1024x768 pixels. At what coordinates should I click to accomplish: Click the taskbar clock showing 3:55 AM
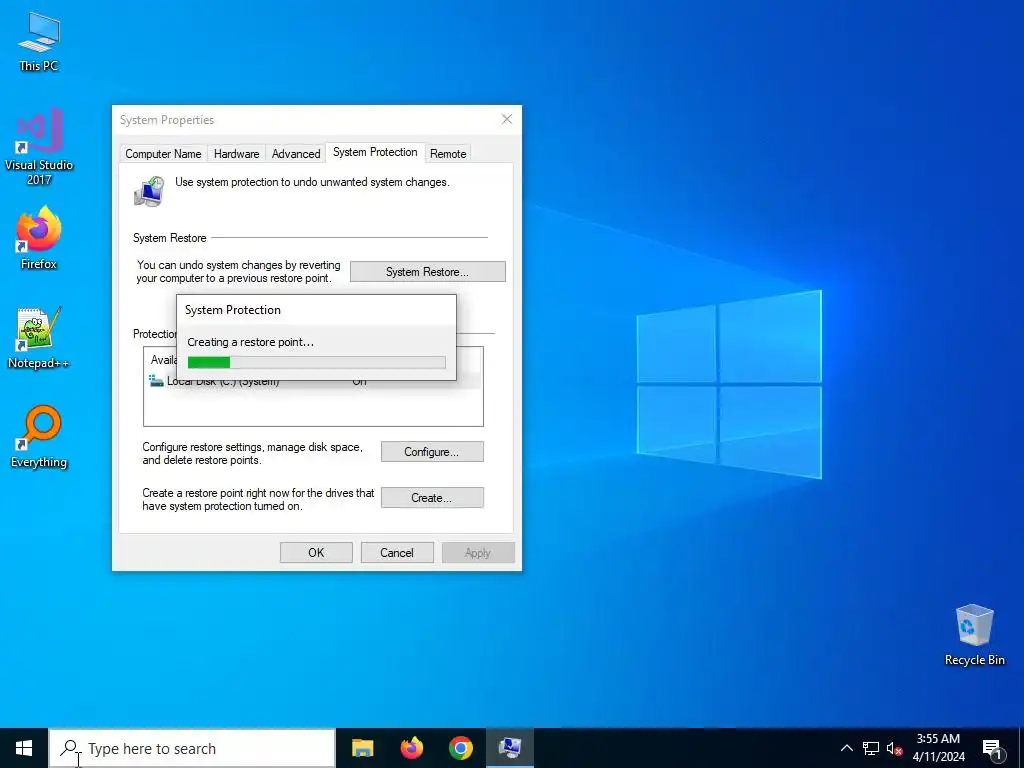tap(938, 748)
